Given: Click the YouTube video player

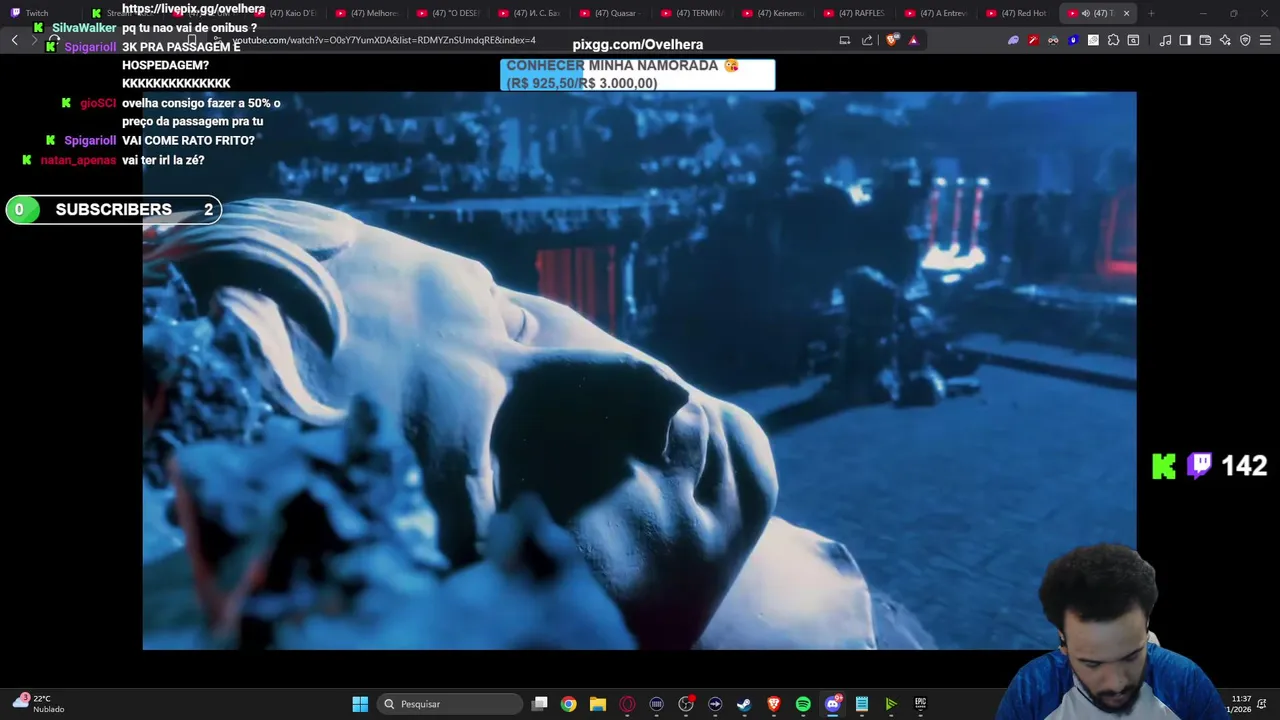Looking at the screenshot, I should (x=639, y=371).
